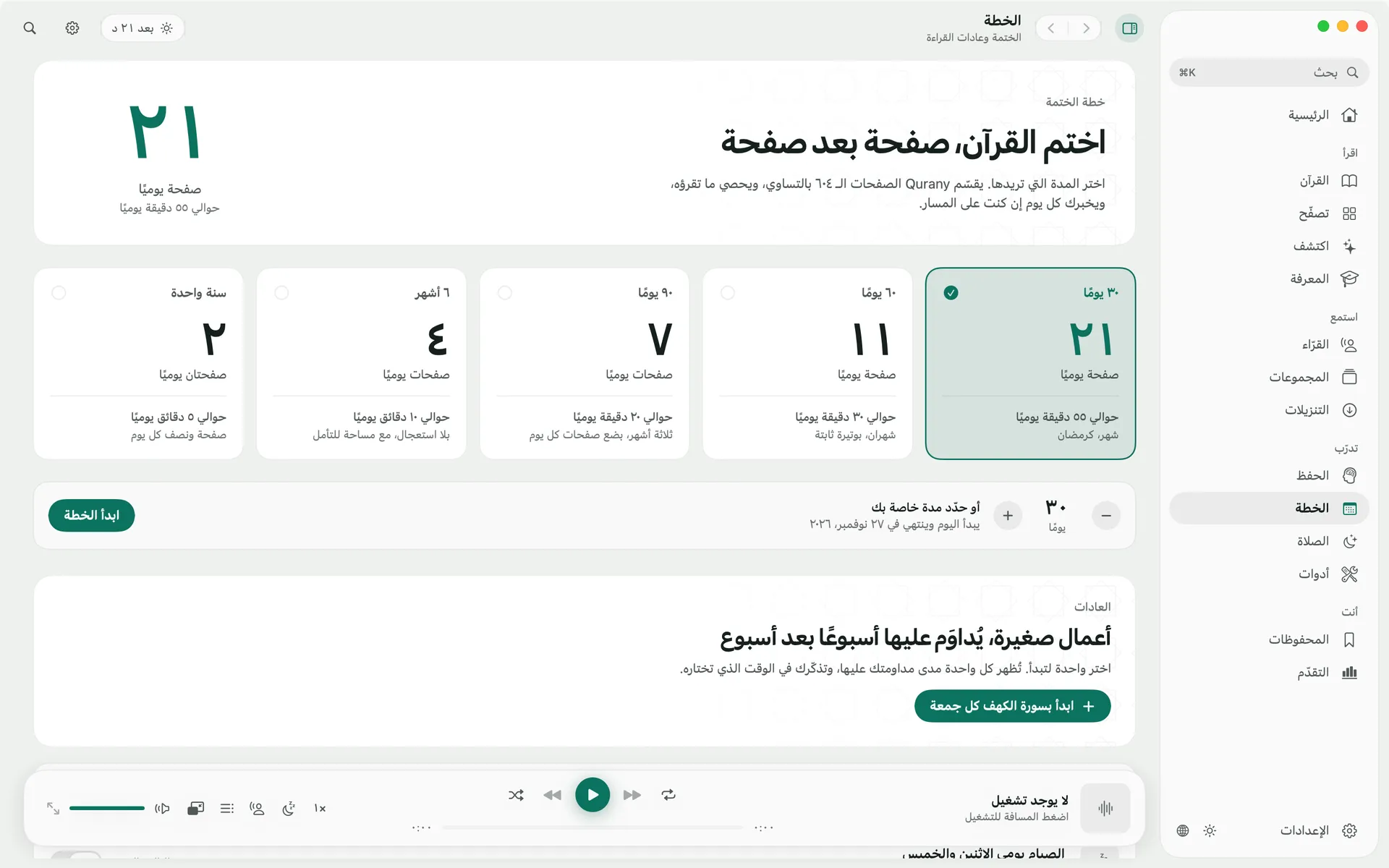Click the بعد ٢١ د prayer time pill
This screenshot has width=1389, height=868.
click(x=142, y=28)
